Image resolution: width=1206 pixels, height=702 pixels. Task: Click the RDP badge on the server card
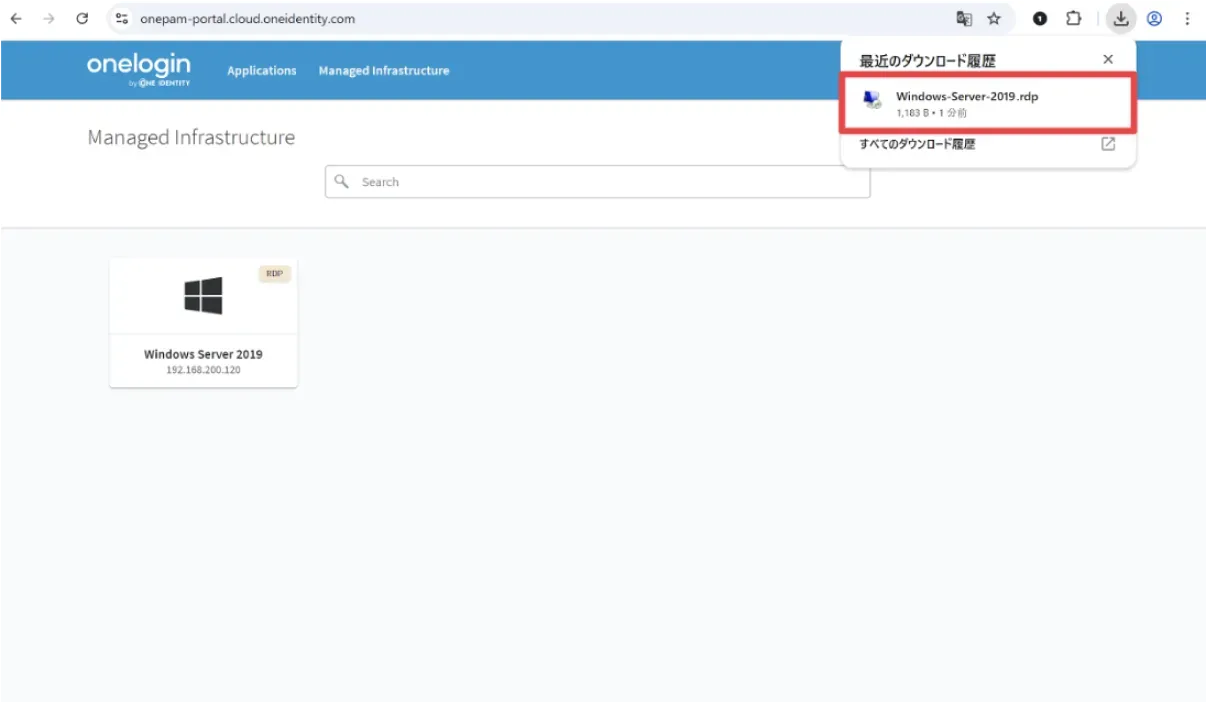(274, 273)
